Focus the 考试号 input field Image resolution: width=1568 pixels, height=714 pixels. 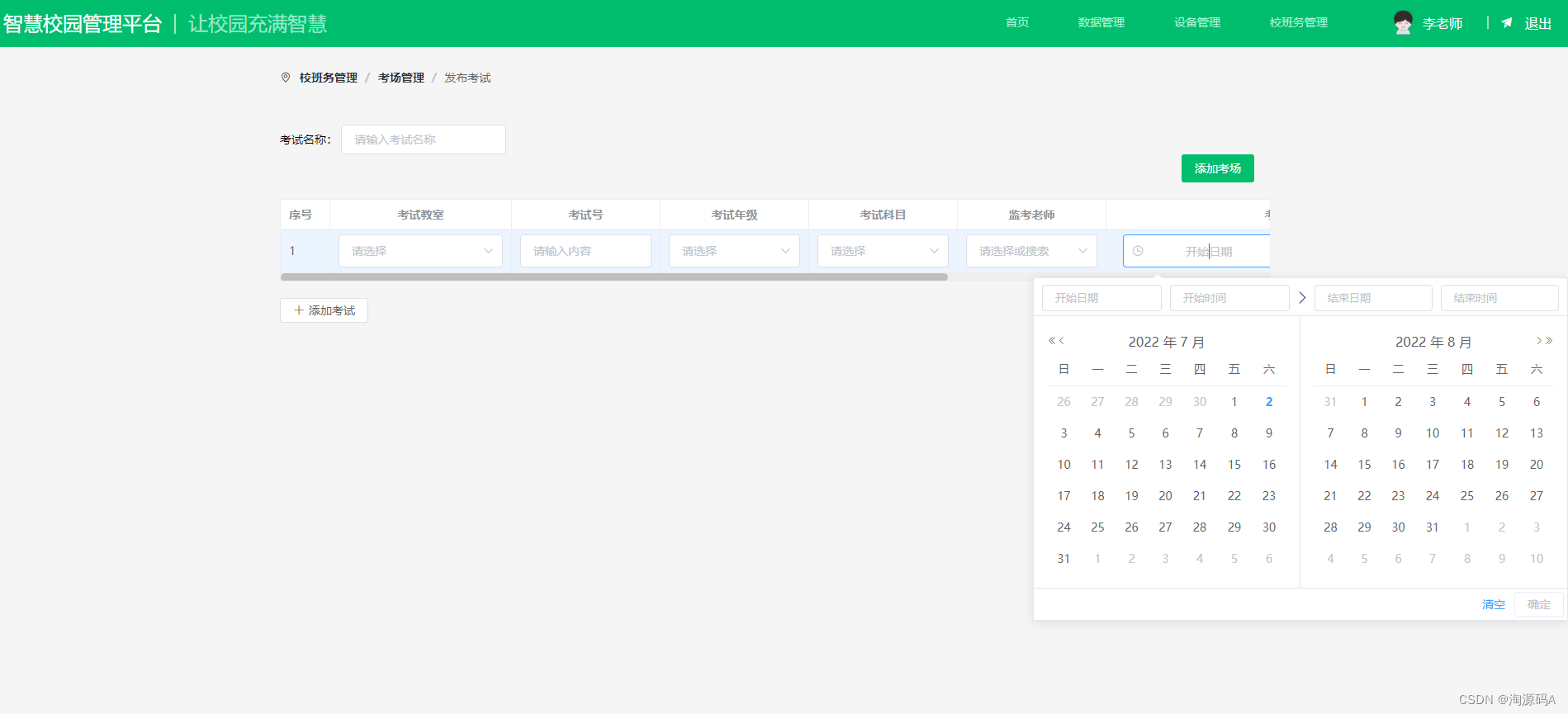pos(585,251)
